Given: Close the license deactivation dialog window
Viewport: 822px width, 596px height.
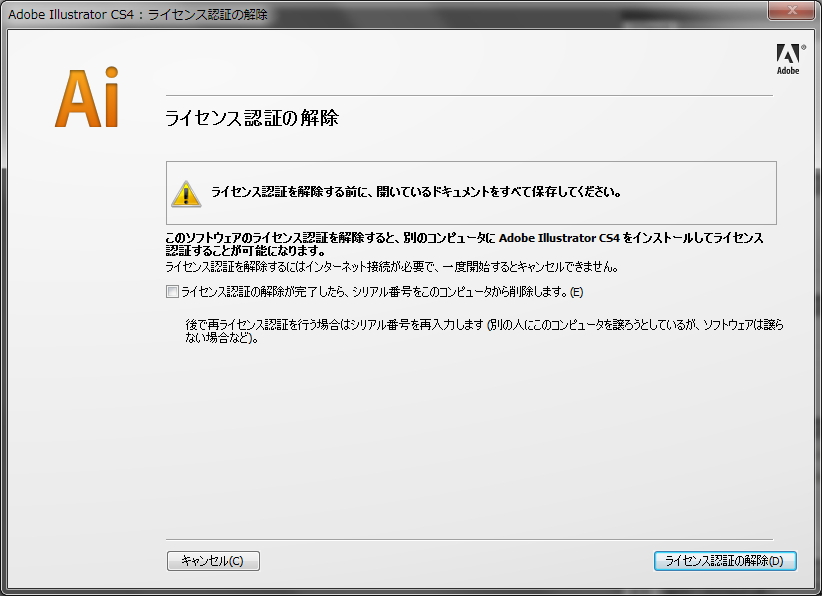Looking at the screenshot, I should (792, 10).
